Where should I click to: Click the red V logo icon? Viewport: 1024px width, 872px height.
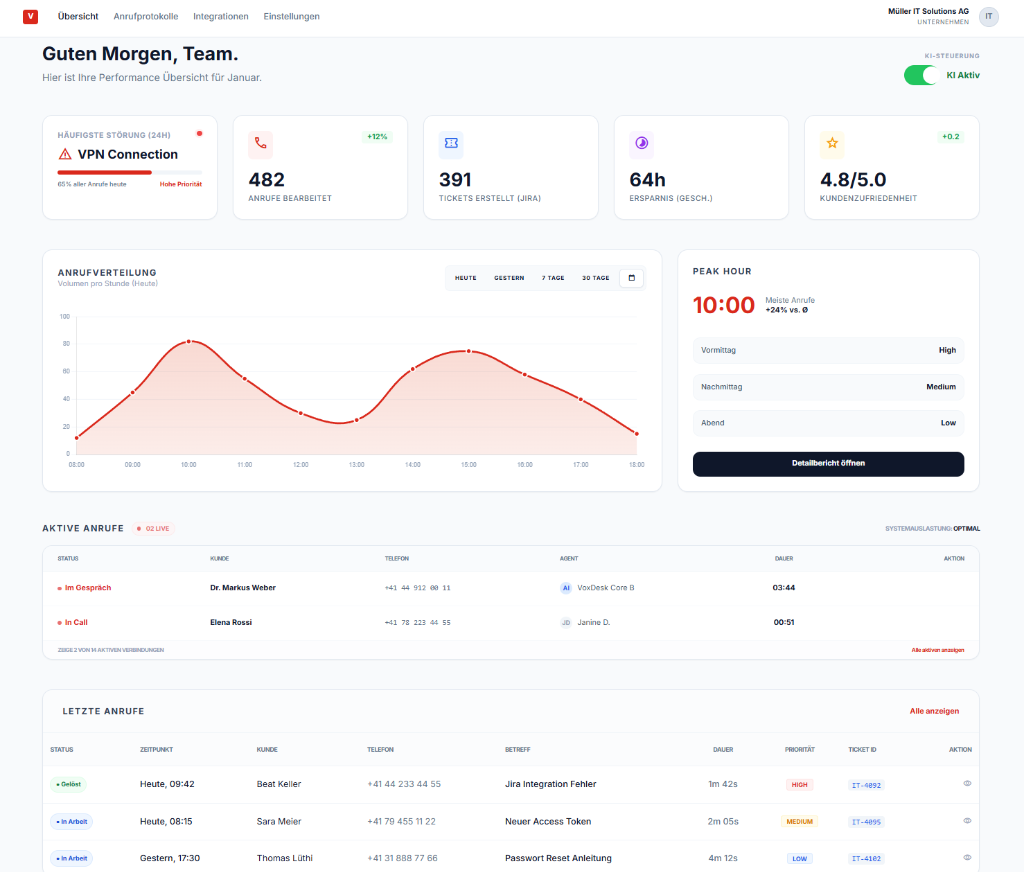(x=30, y=16)
